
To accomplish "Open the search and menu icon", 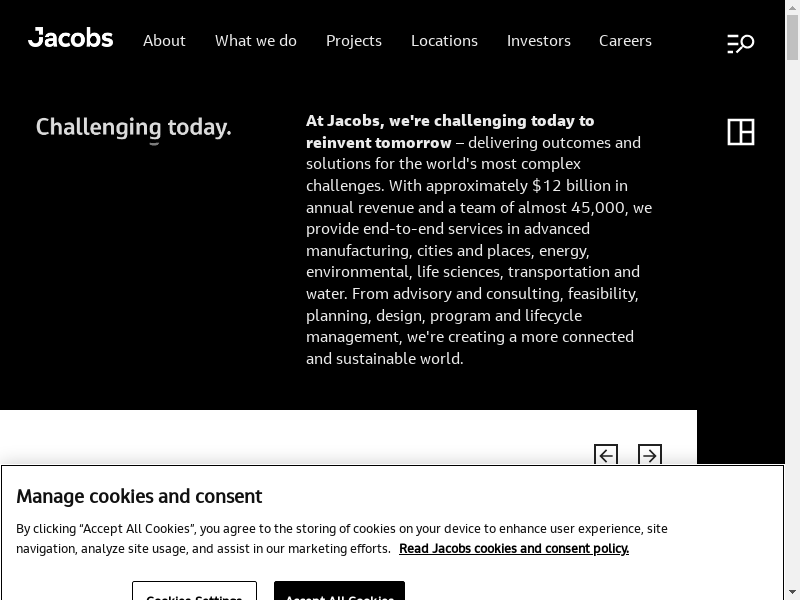I will point(740,43).
